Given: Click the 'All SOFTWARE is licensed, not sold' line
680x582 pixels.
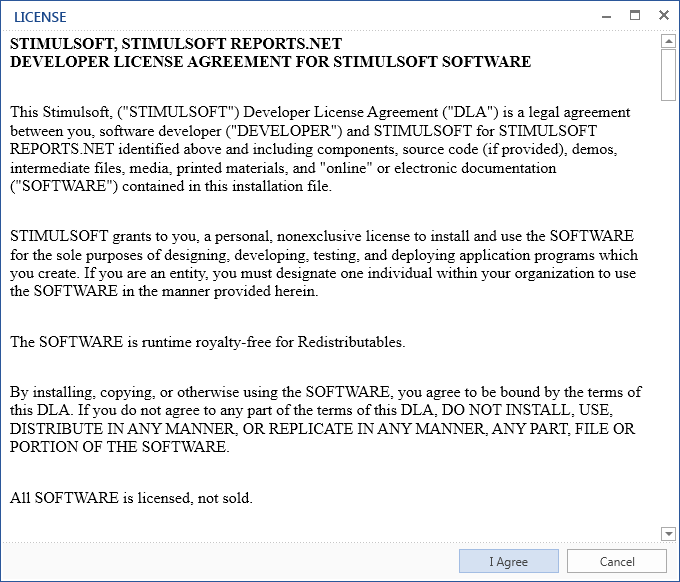Looking at the screenshot, I should (131, 498).
